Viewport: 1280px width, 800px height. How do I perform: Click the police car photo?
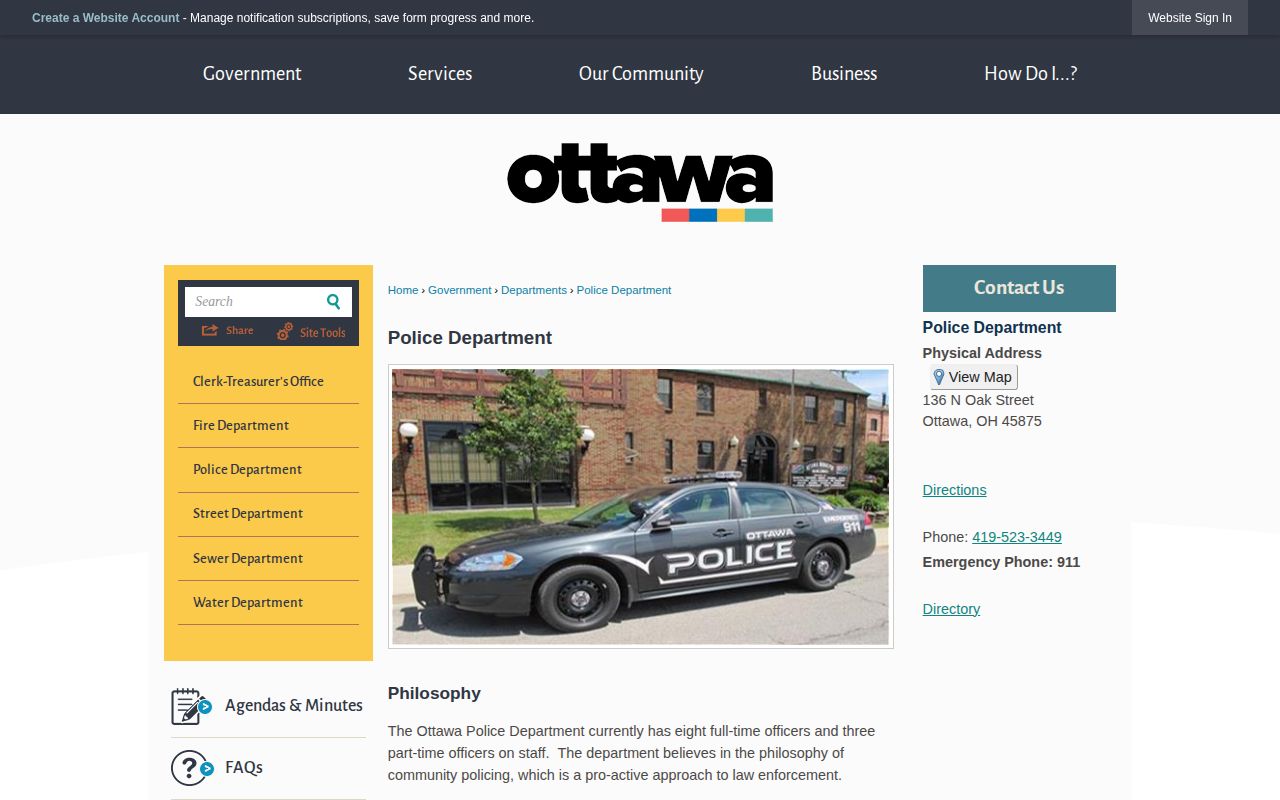click(640, 507)
